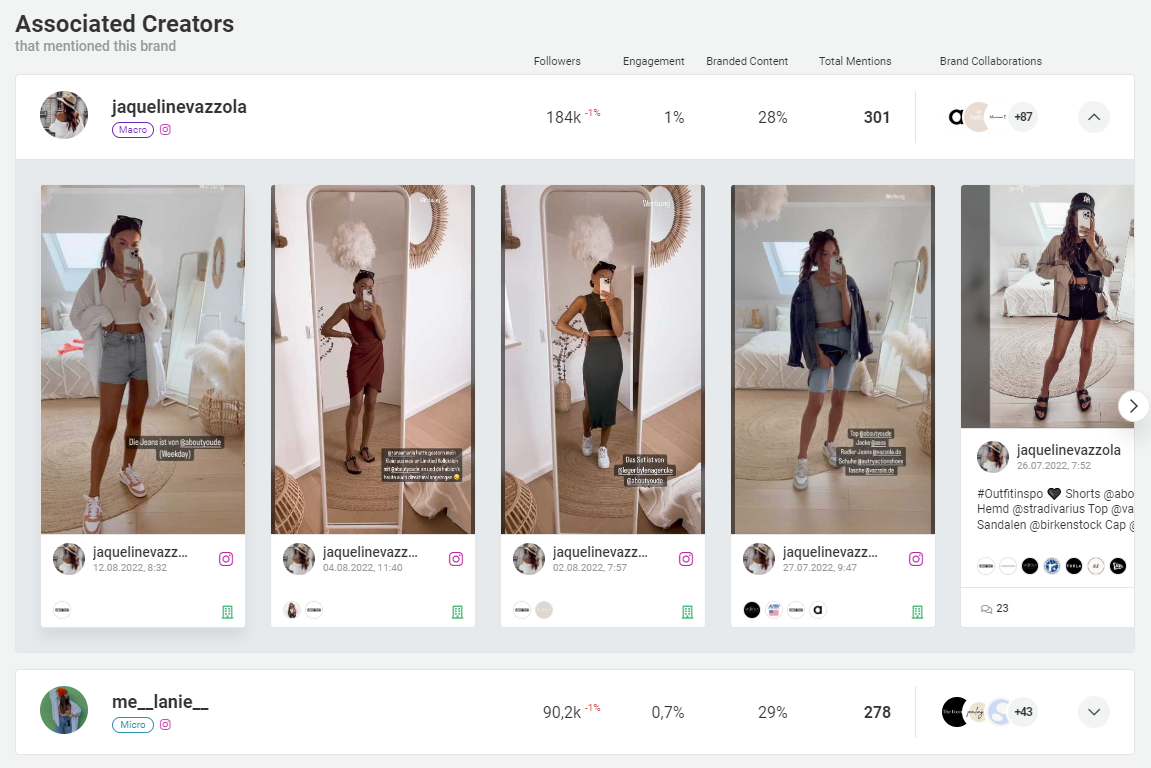Click me__lanie__ profile avatar
This screenshot has height=768, width=1151.
(x=64, y=711)
